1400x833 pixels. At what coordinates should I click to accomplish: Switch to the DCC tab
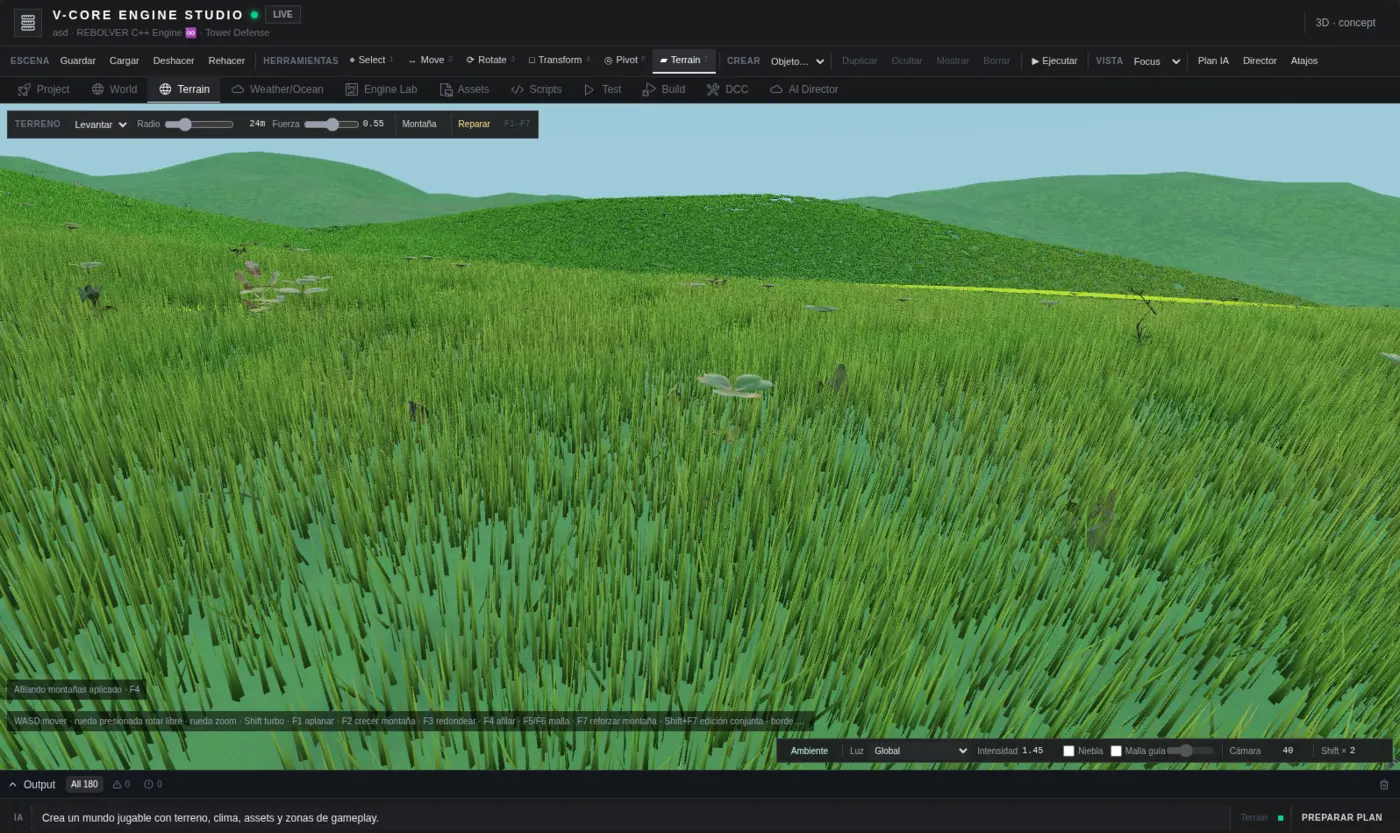click(727, 89)
